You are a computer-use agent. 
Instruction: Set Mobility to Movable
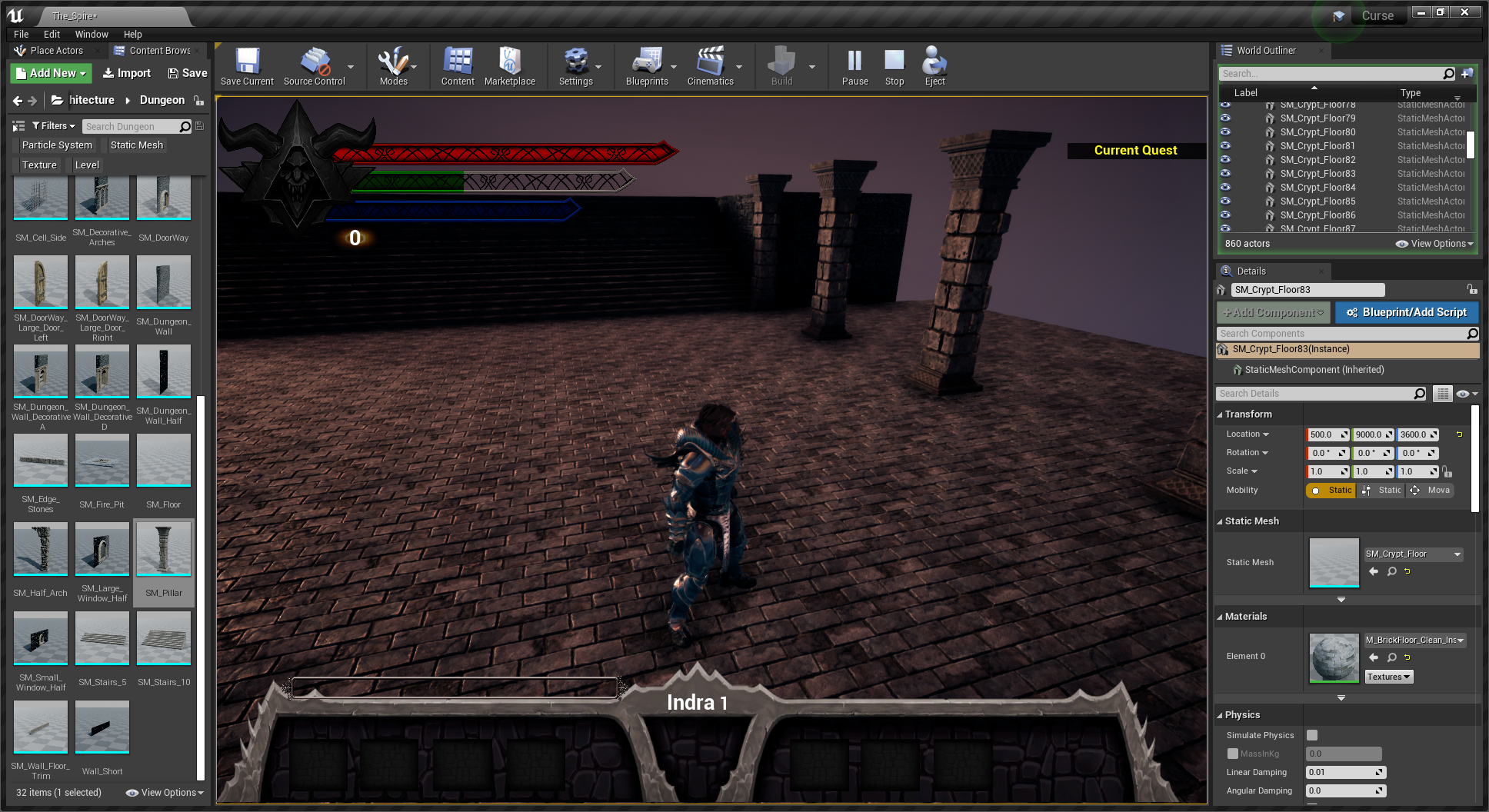point(1431,491)
